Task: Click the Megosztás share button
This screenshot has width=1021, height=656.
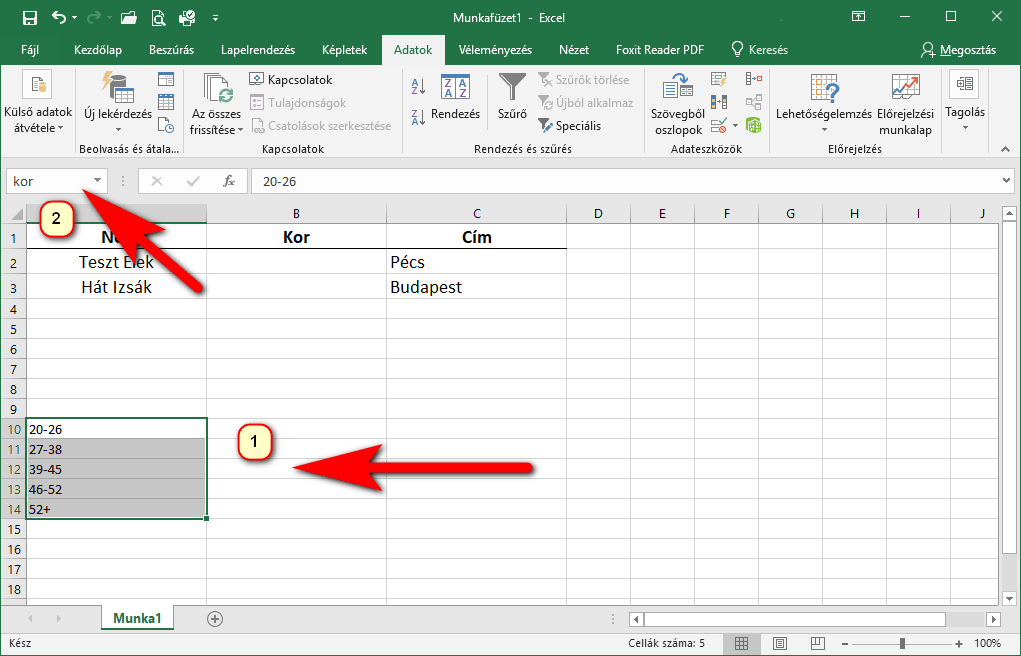Action: [958, 50]
